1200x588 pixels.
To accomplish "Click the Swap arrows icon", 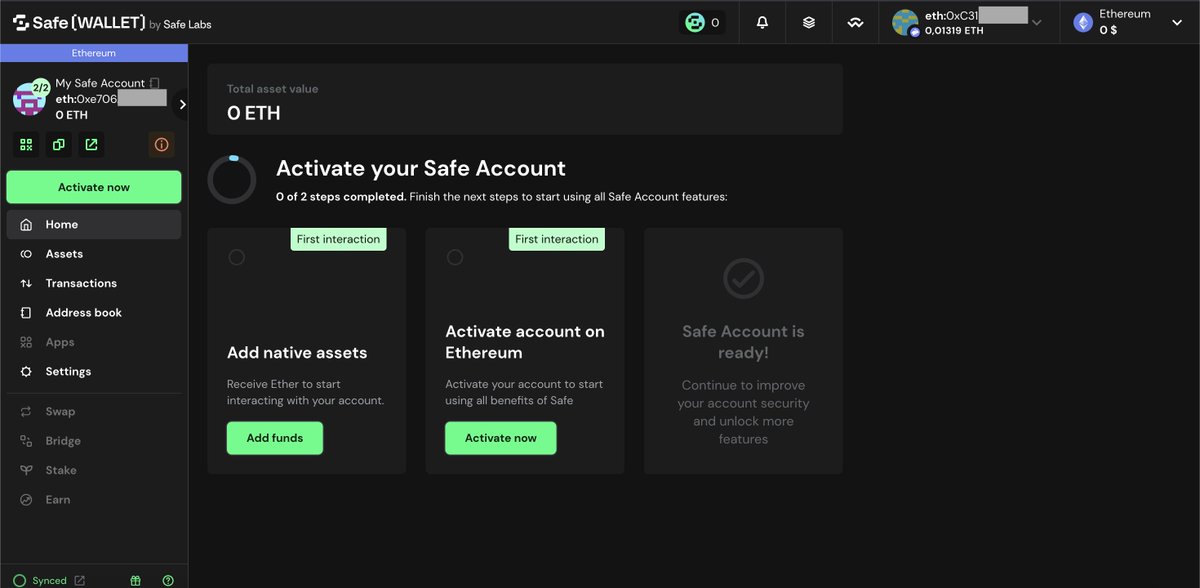I will click(26, 411).
